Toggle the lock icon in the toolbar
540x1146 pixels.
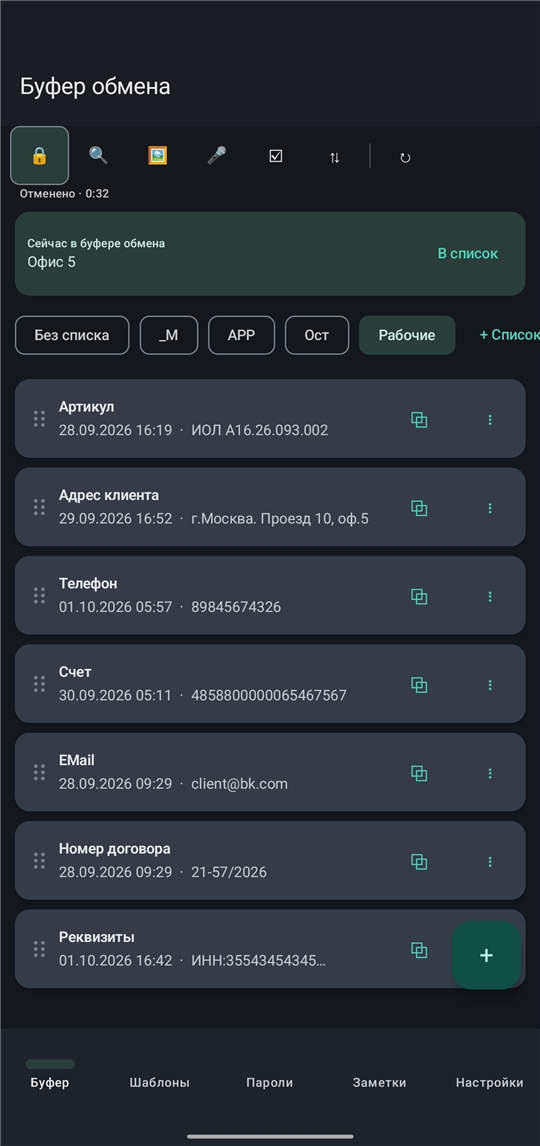pyautogui.click(x=39, y=155)
